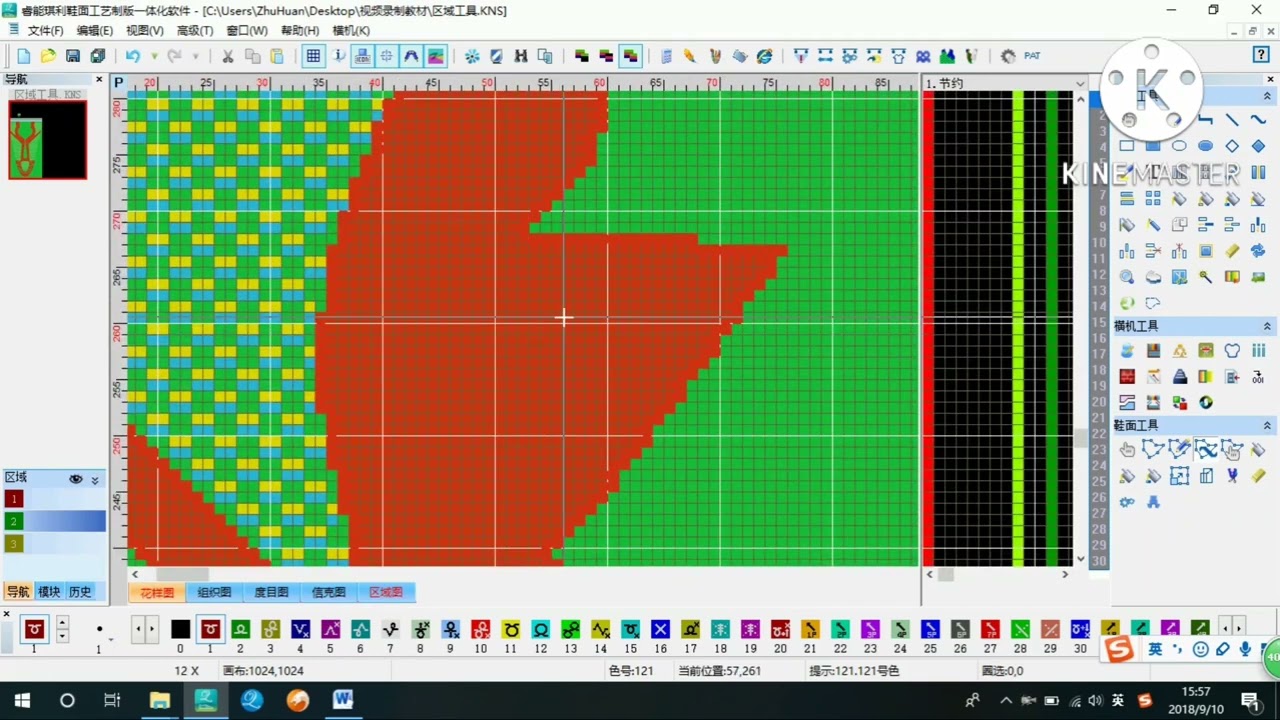Select the straight line drawing tool
This screenshot has height=720, width=1280.
pos(1232,120)
